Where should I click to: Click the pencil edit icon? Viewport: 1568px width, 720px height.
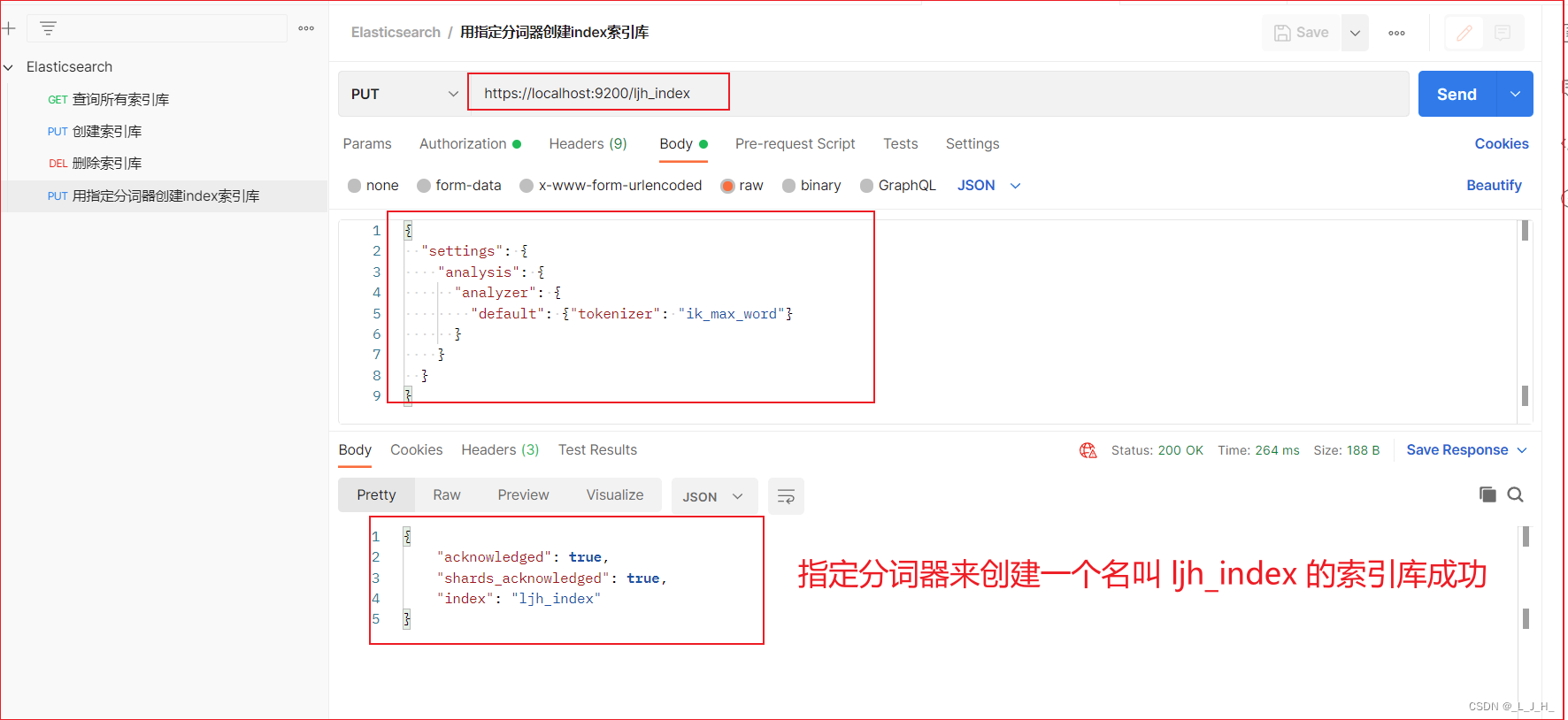(x=1464, y=33)
